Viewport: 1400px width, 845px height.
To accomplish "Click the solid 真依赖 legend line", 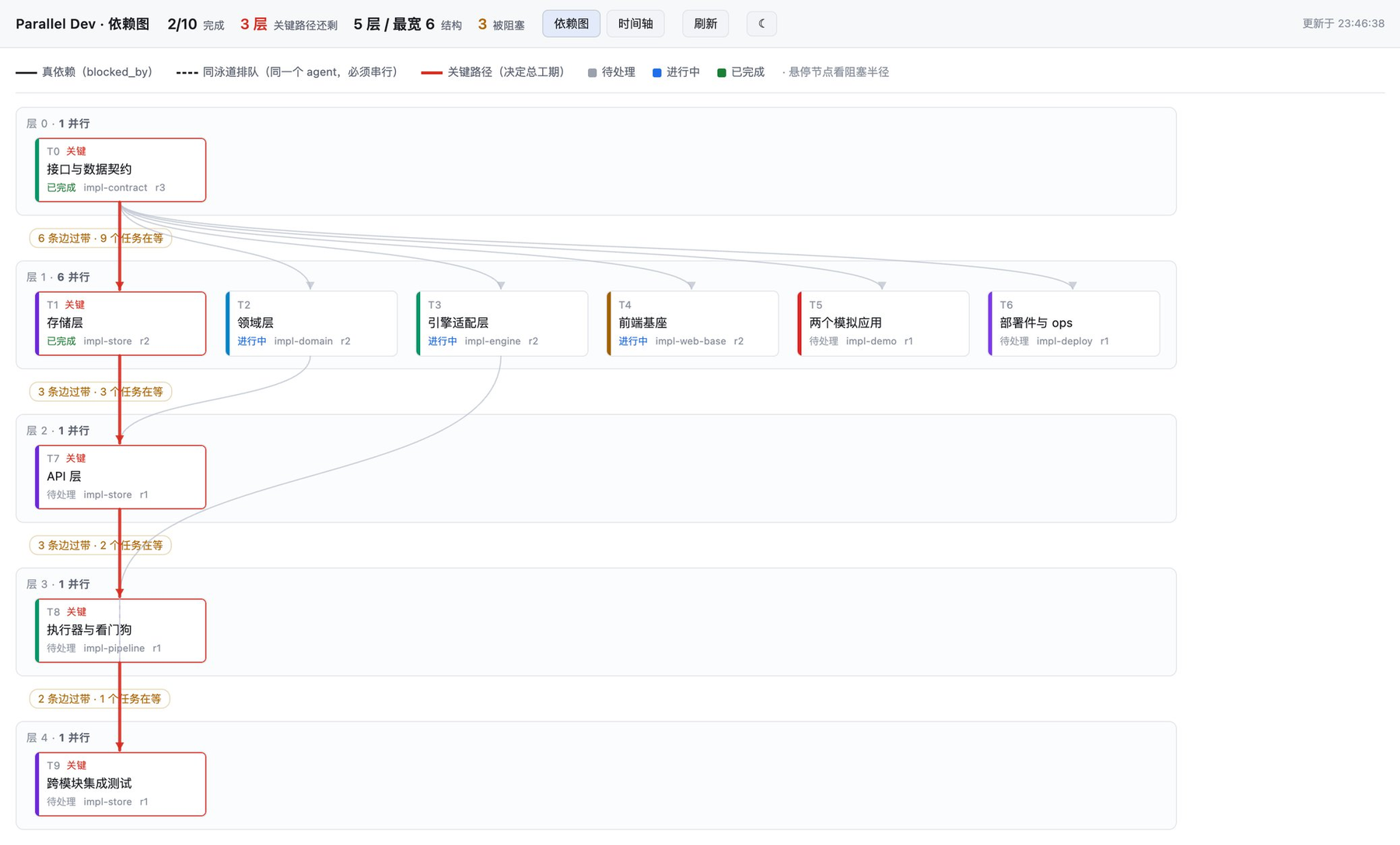I will pos(26,72).
